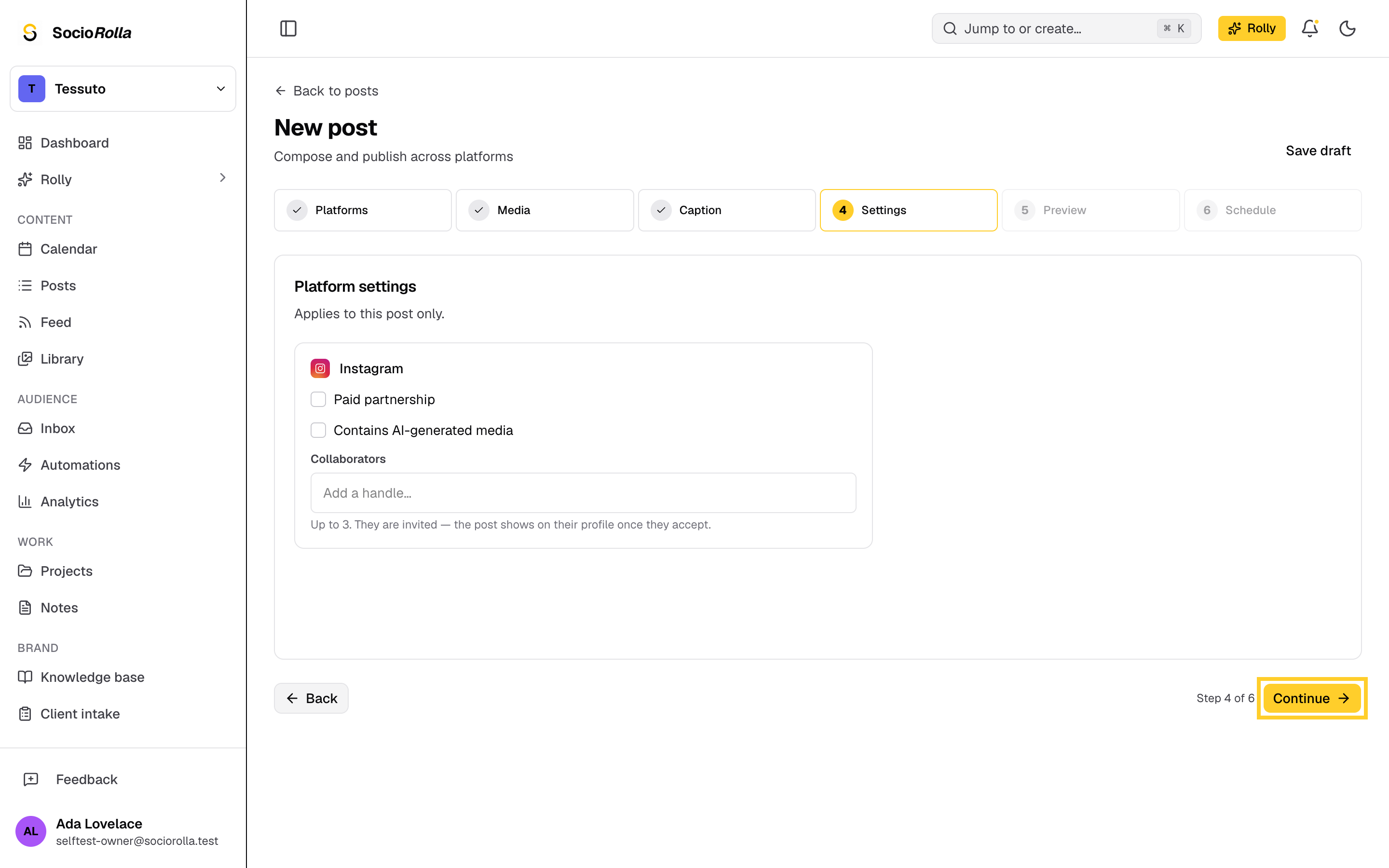Switch to dark mode moon icon
This screenshot has width=1389, height=868.
coord(1347,28)
